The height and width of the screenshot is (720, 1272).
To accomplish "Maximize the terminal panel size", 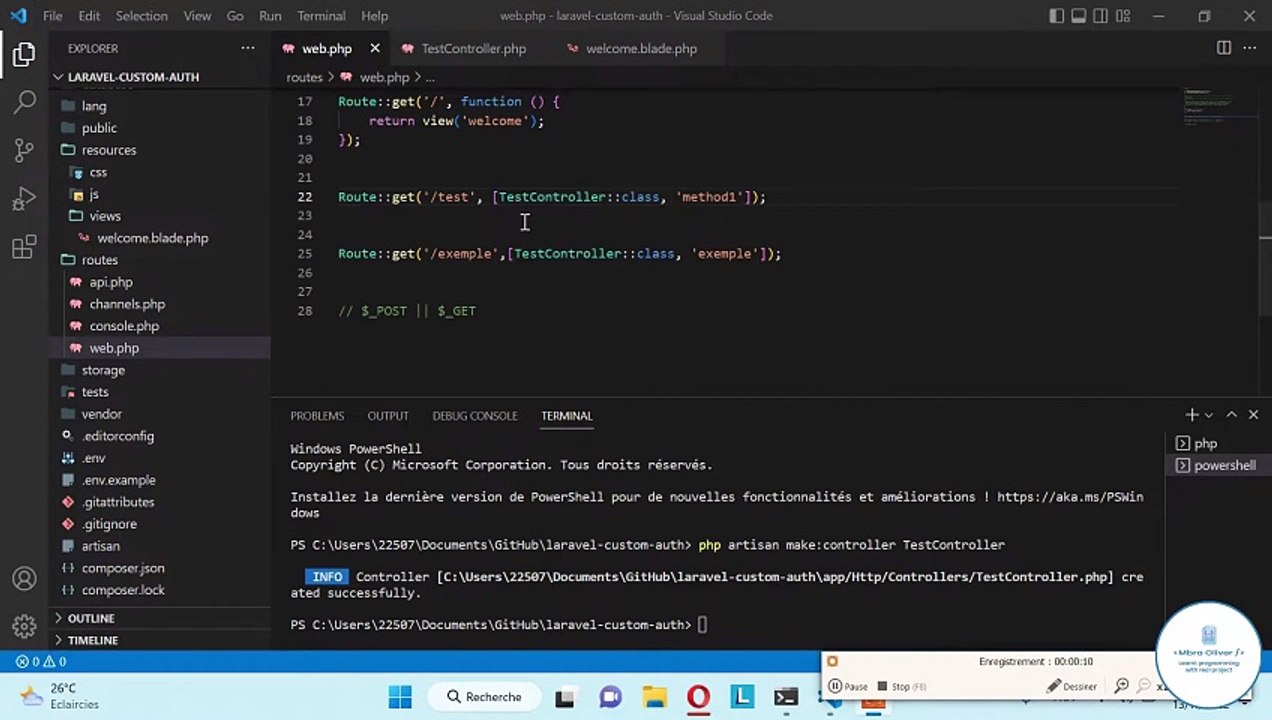I will click(1232, 415).
